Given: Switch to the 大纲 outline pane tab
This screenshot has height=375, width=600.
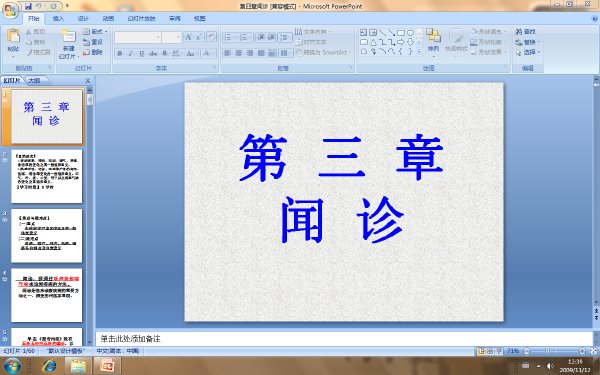Looking at the screenshot, I should (34, 80).
